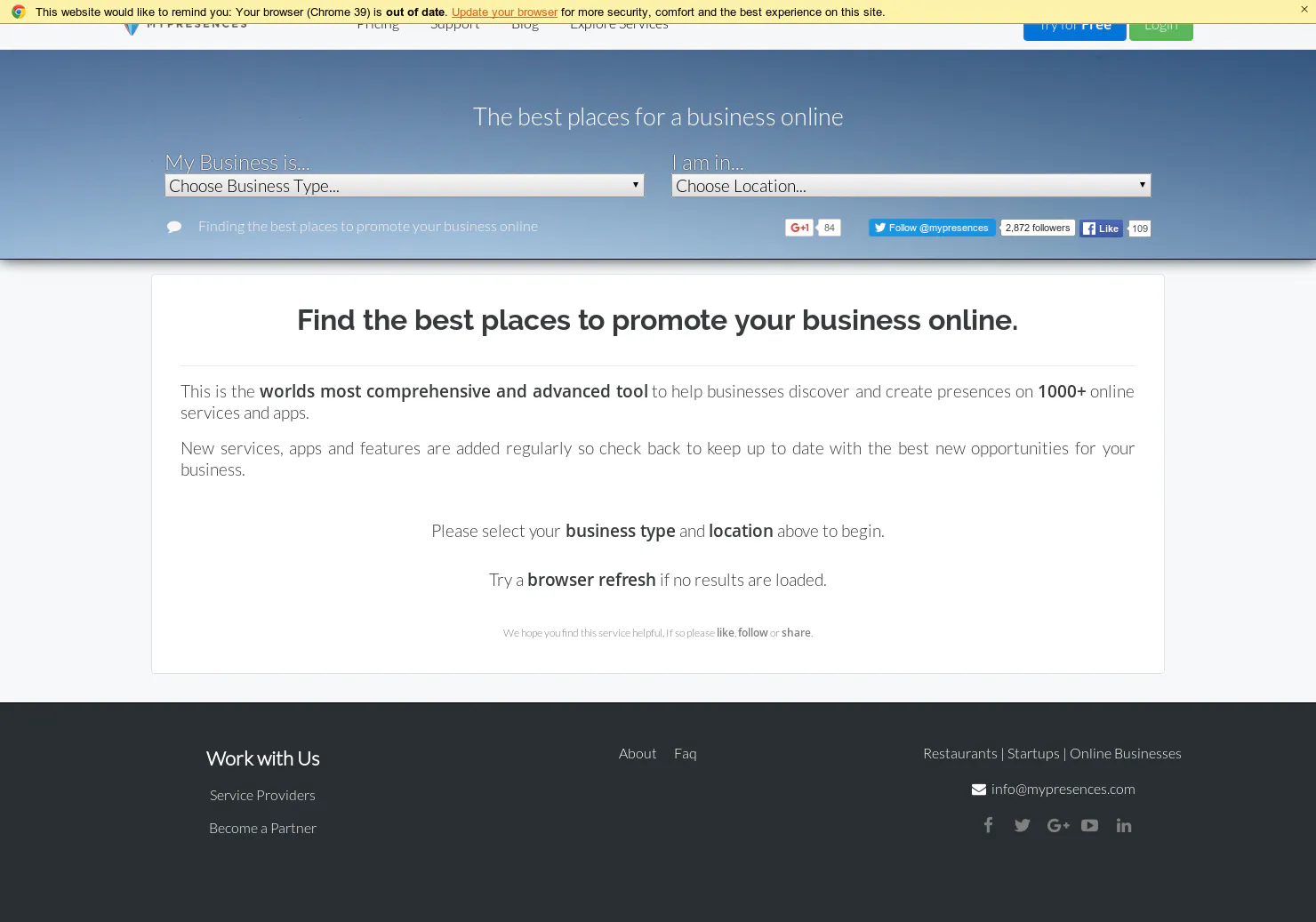
Task: Open the Startups footer link
Action: (1033, 754)
